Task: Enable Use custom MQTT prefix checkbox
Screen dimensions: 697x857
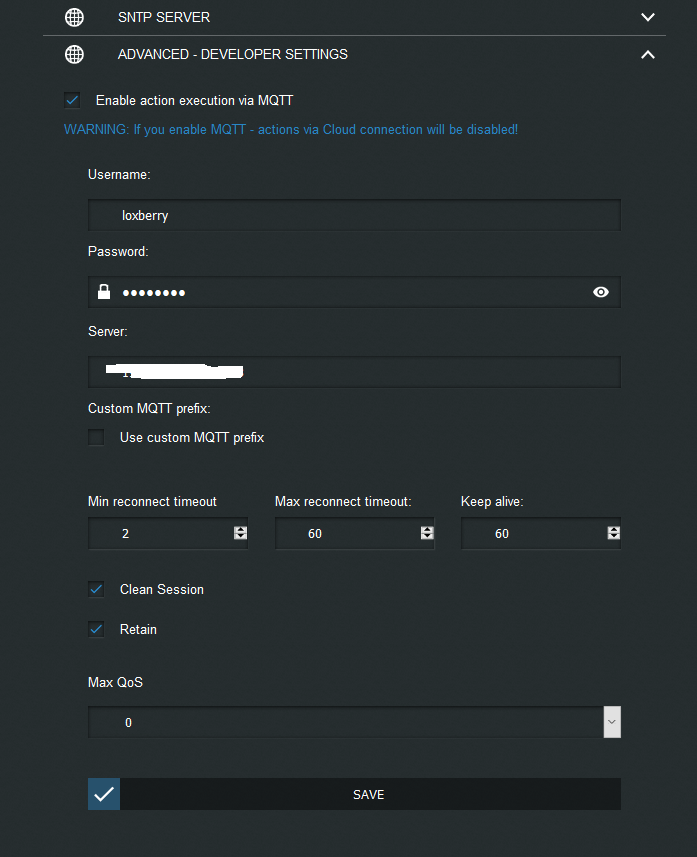Action: pos(96,437)
